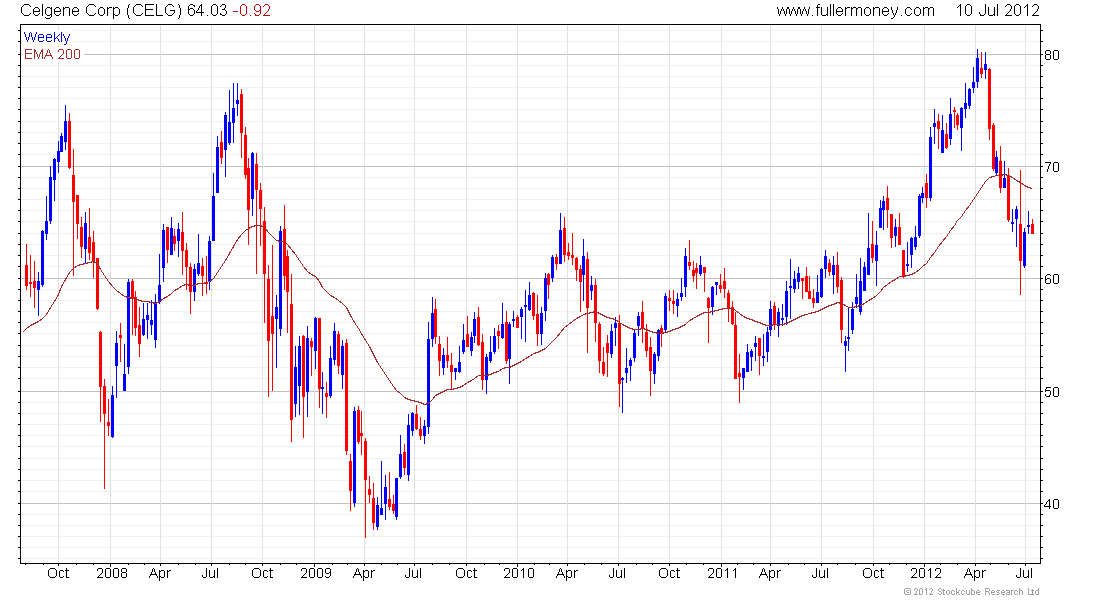Click the 50 price axis label
Image resolution: width=1100 pixels, height=600 pixels.
[x=1052, y=392]
